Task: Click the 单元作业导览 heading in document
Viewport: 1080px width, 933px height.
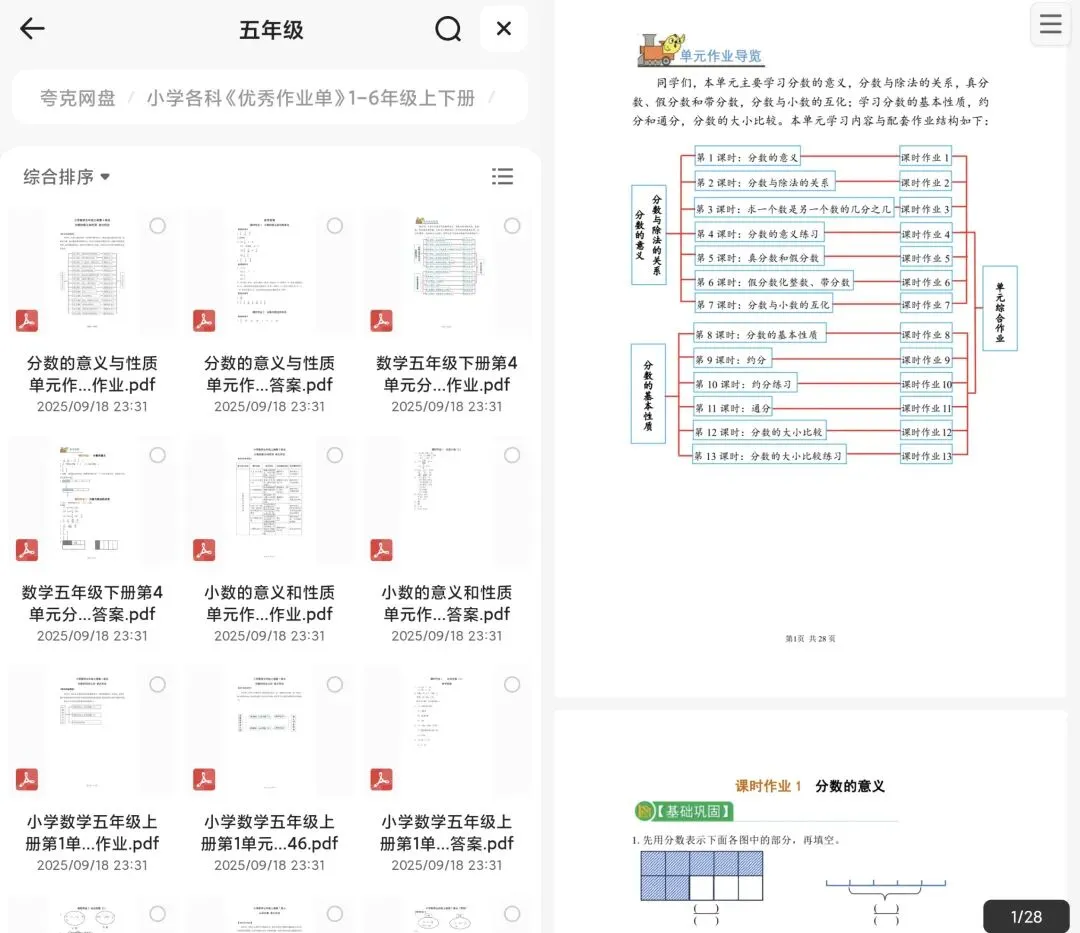Action: pos(720,56)
